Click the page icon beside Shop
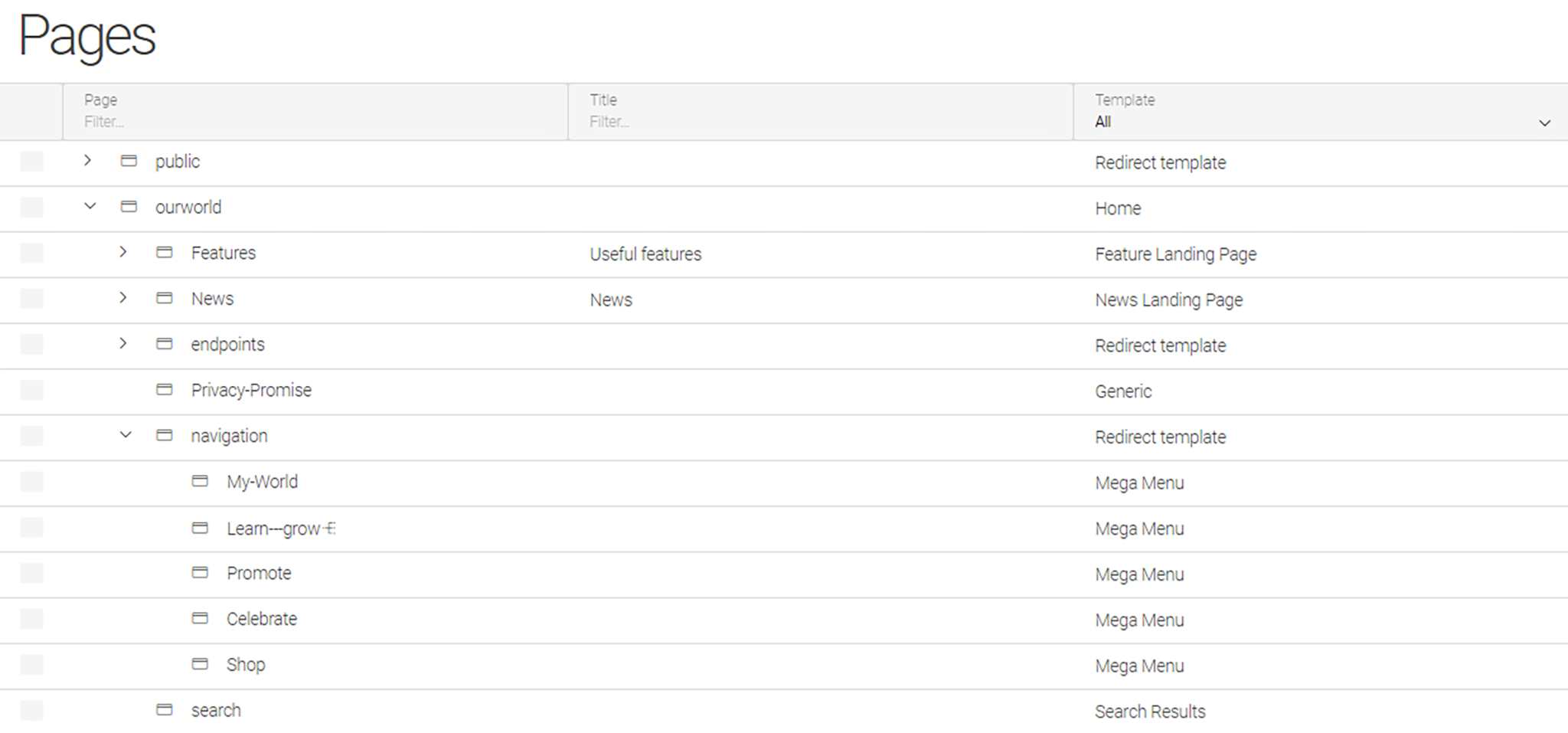Viewport: 1568px width, 733px height. pyautogui.click(x=200, y=664)
